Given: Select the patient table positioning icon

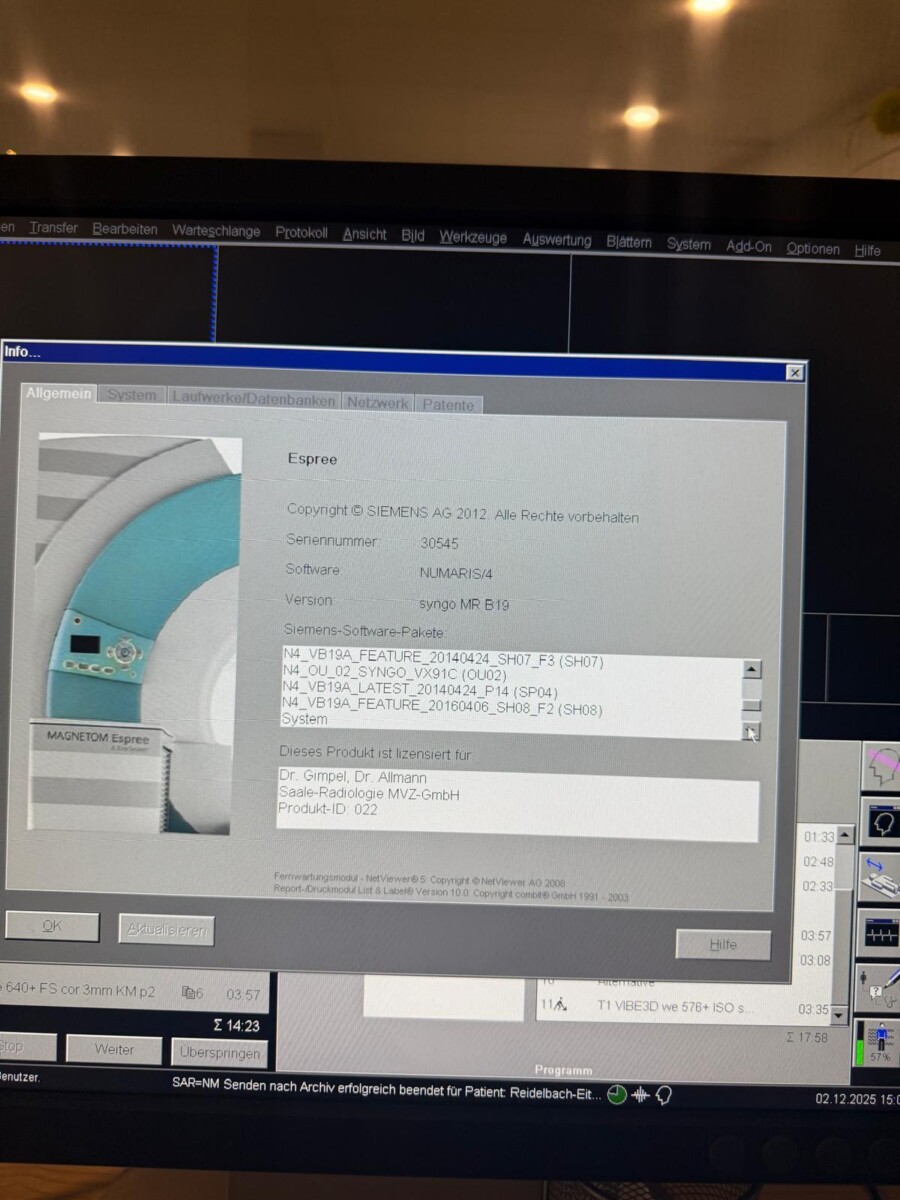Looking at the screenshot, I should [x=882, y=875].
